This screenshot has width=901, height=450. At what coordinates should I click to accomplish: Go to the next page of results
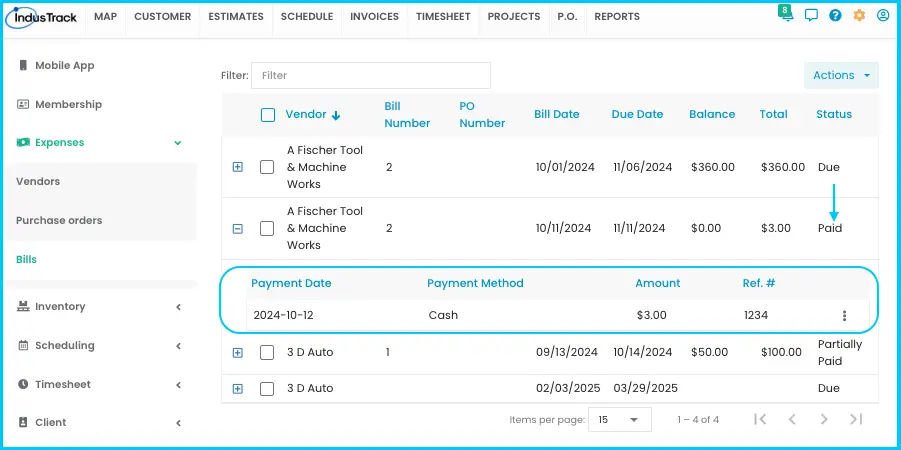coord(824,419)
